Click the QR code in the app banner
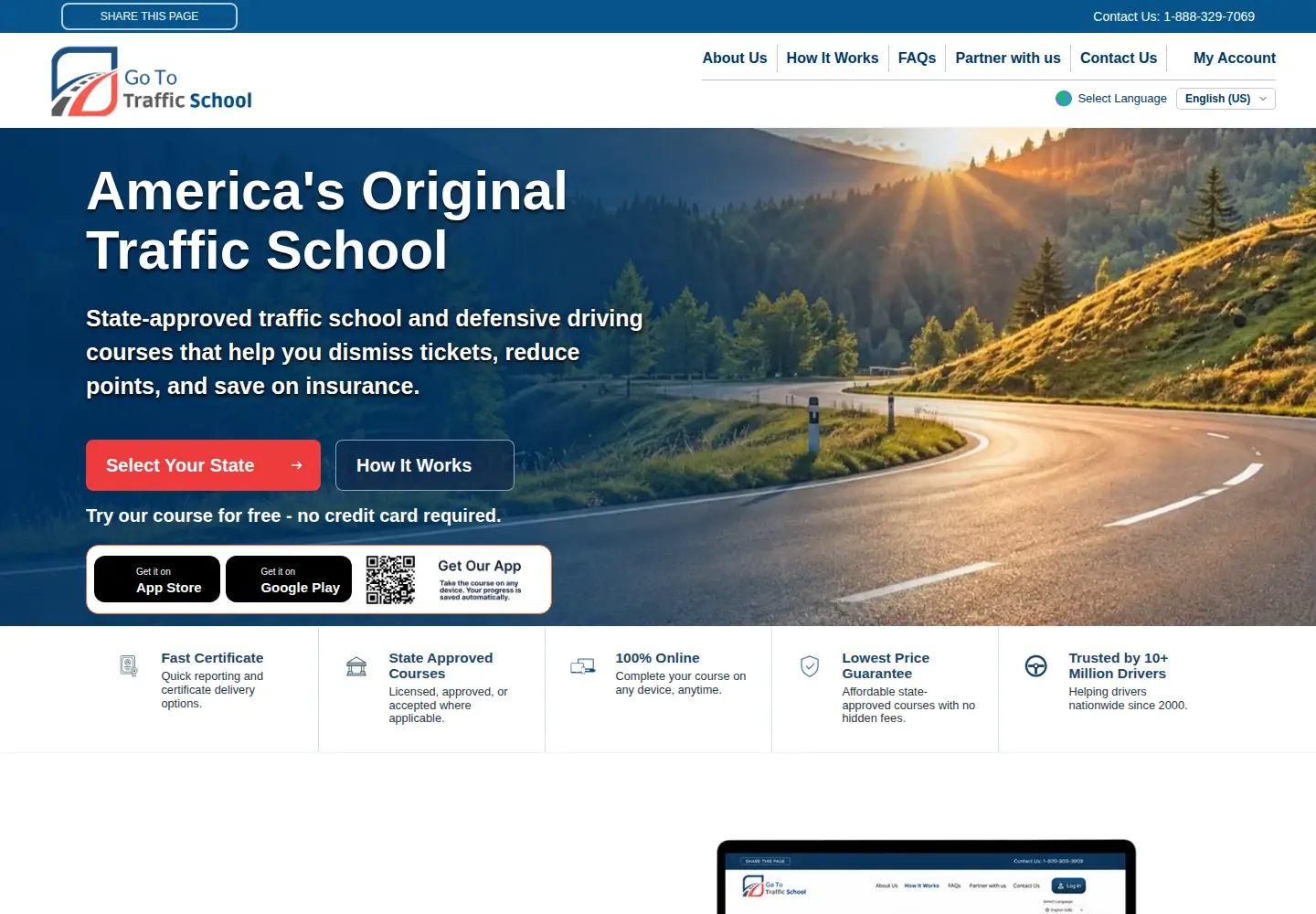The height and width of the screenshot is (914, 1316). 390,579
